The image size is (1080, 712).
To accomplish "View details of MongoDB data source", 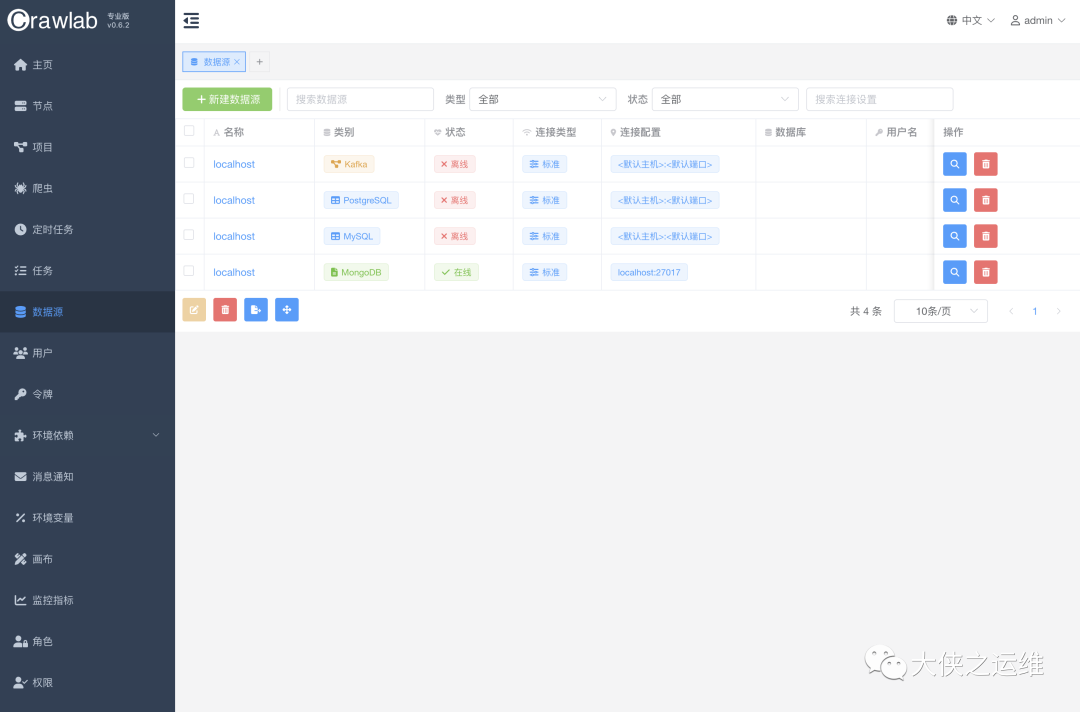I will (955, 272).
